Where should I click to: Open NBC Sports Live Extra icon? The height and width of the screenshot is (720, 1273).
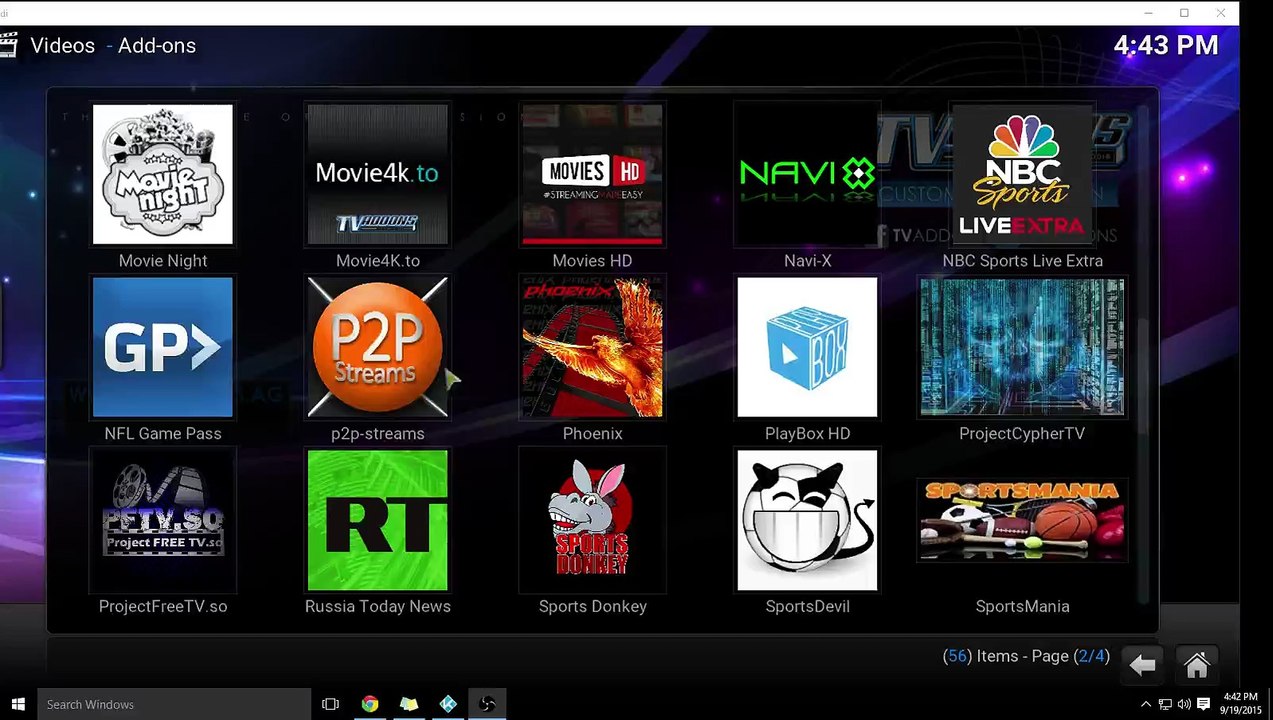tap(1022, 174)
